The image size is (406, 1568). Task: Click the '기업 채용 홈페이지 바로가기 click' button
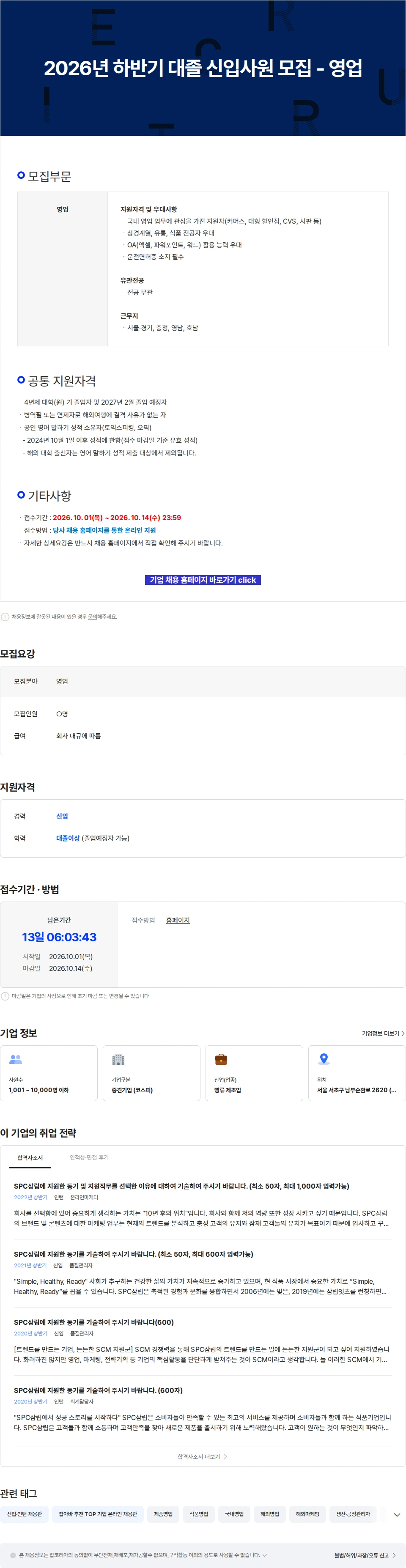coord(203,580)
